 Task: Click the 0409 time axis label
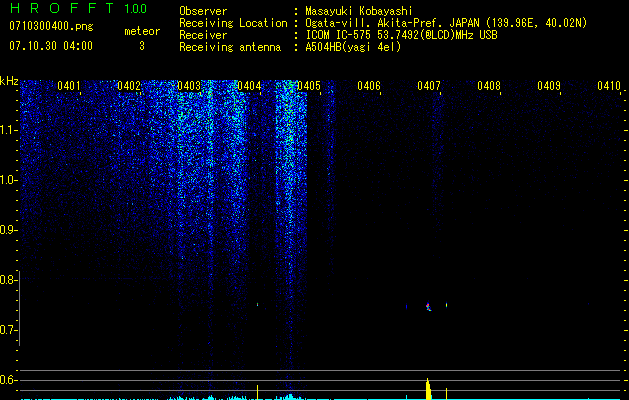tap(549, 86)
